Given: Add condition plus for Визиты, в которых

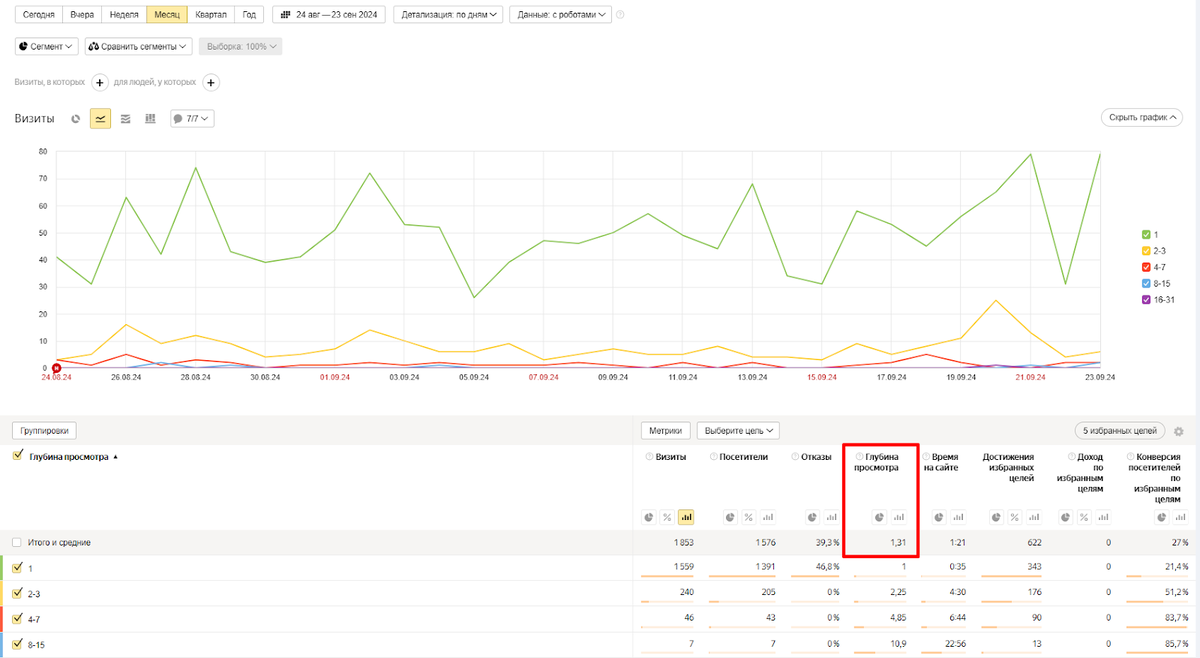Looking at the screenshot, I should (100, 83).
